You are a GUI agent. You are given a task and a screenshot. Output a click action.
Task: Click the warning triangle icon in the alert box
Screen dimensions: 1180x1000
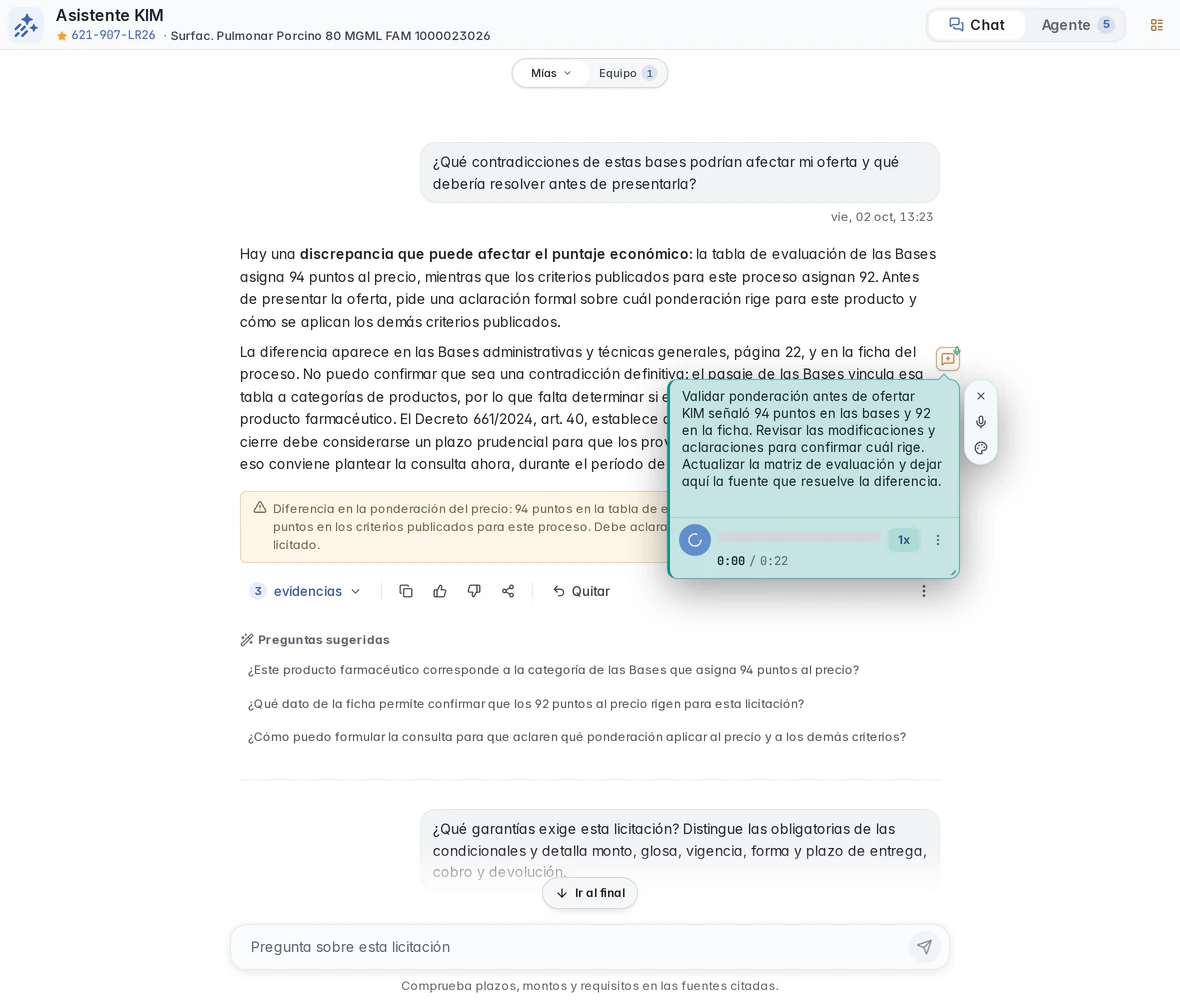260,508
